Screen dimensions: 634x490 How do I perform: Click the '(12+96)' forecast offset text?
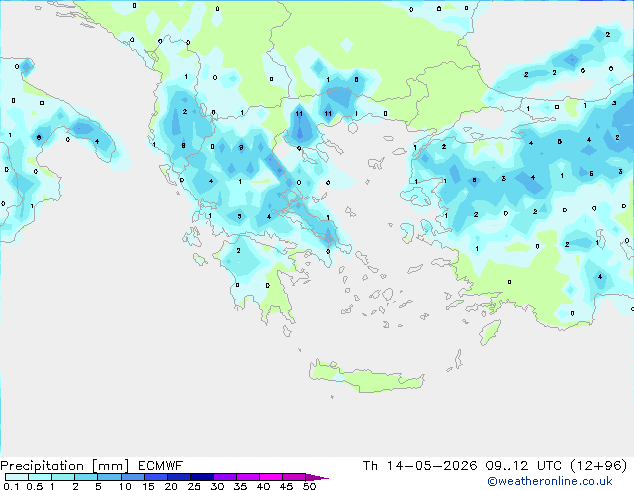pos(598,466)
